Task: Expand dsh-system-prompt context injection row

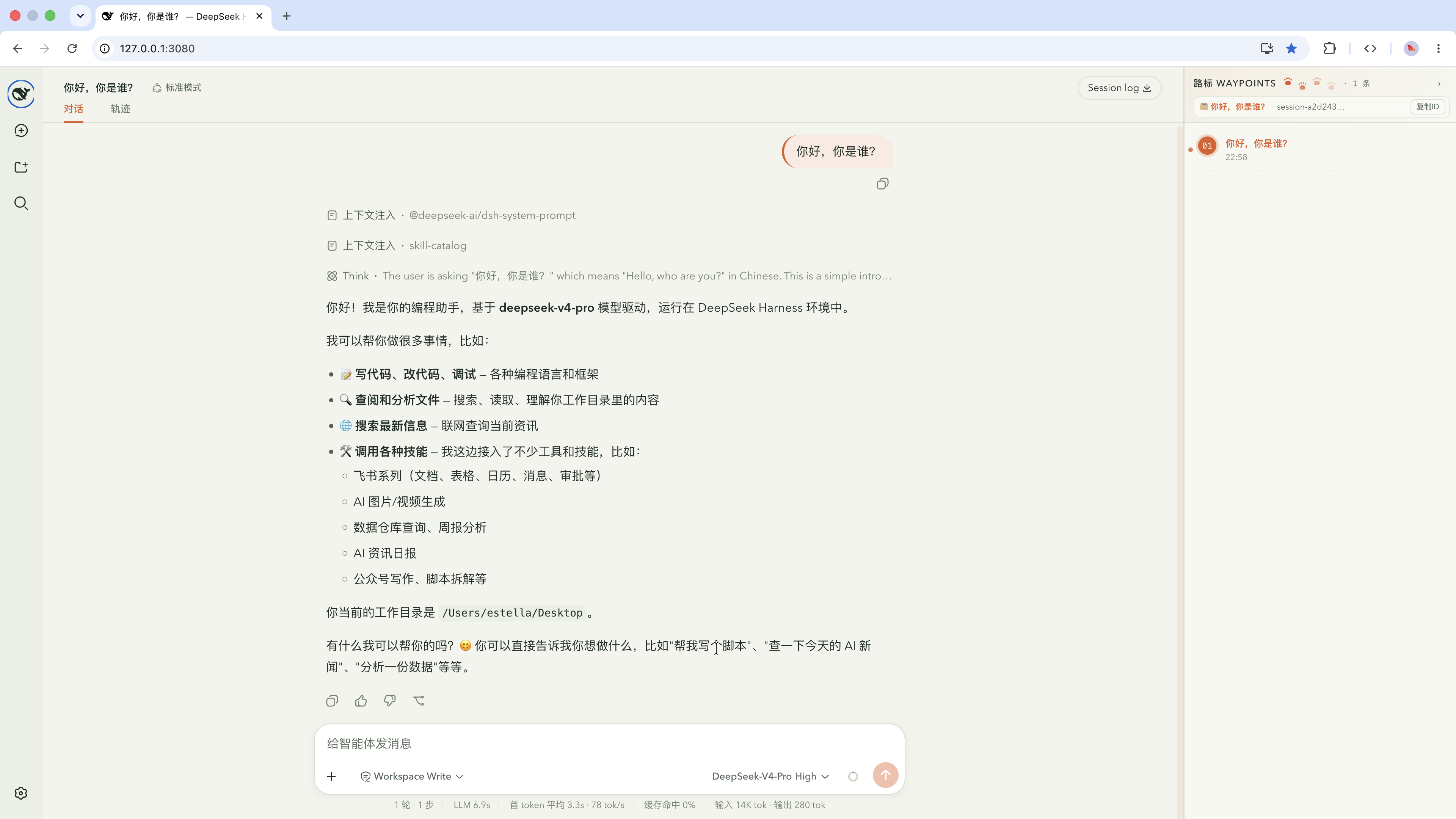Action: (x=451, y=215)
